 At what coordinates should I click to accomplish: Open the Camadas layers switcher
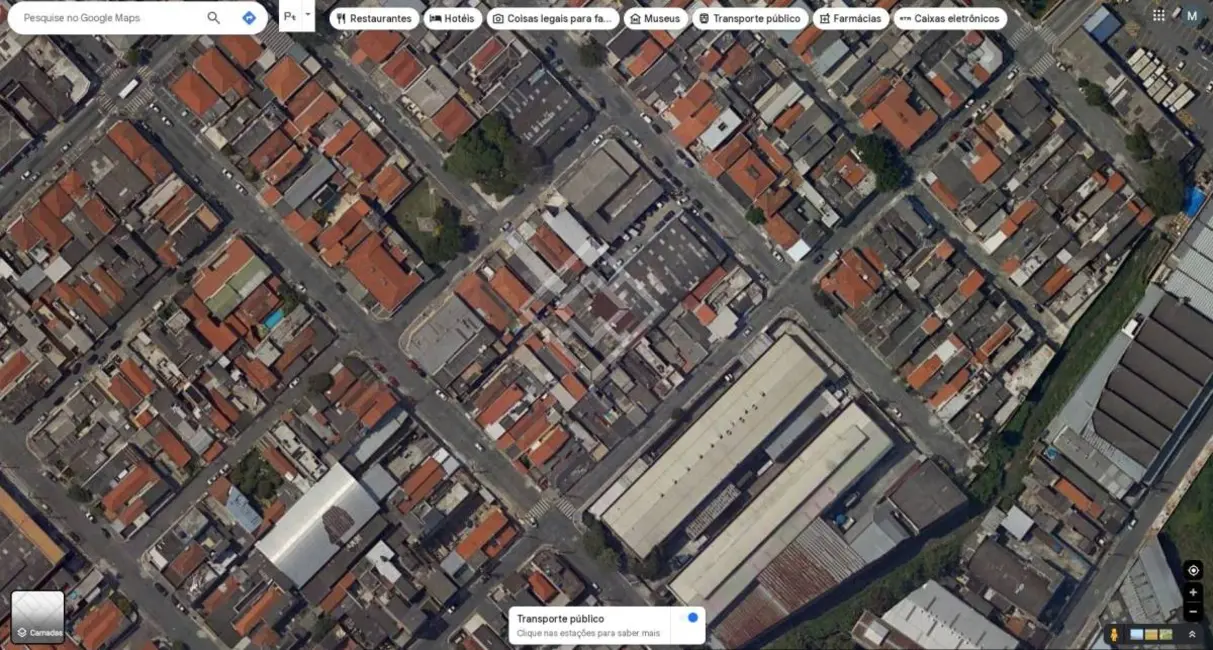38,616
